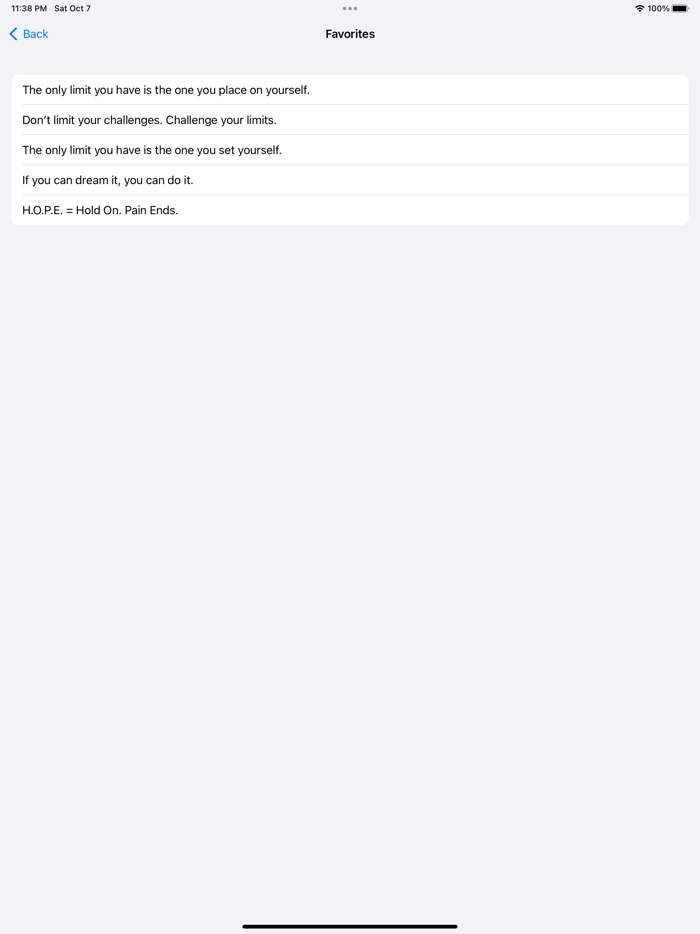Image resolution: width=700 pixels, height=934 pixels.
Task: Tap the Favorites page title
Action: point(350,34)
